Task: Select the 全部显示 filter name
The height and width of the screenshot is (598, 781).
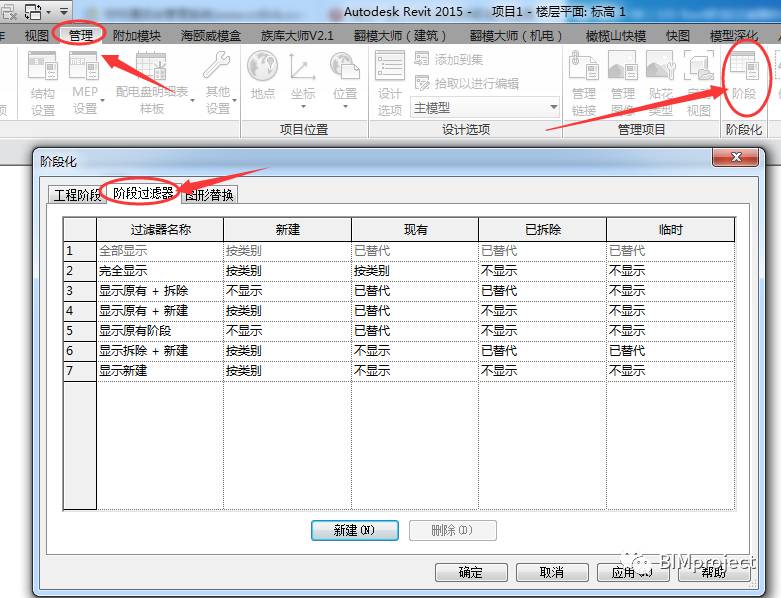Action: coord(160,251)
